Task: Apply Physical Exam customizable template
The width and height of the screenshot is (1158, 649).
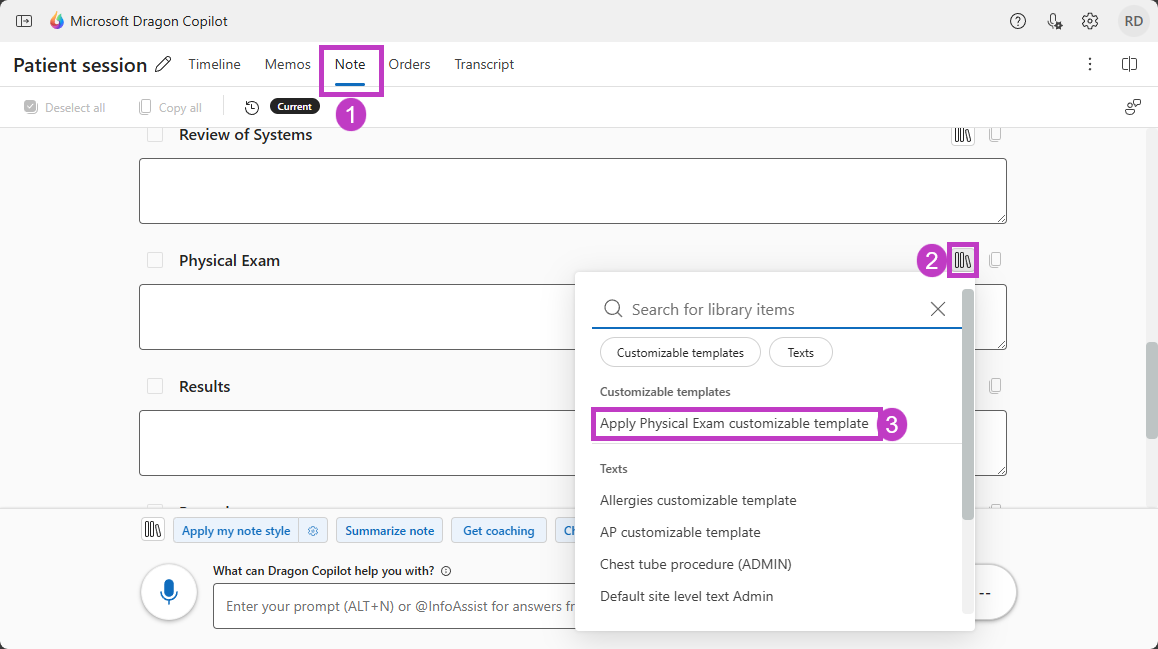Action: 734,424
